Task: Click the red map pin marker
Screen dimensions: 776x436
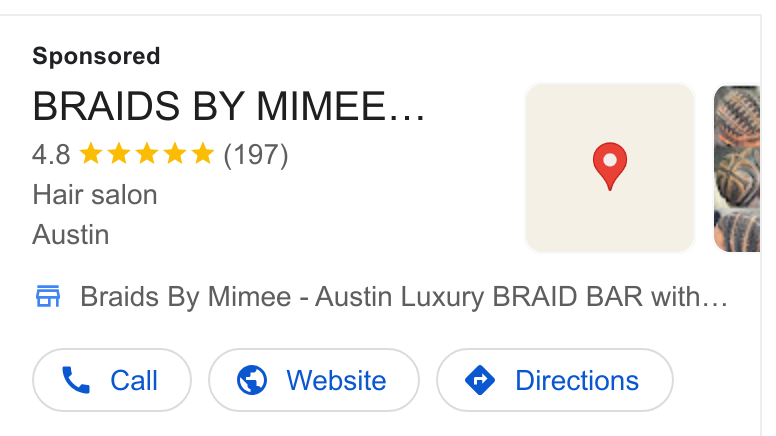Action: click(x=610, y=166)
